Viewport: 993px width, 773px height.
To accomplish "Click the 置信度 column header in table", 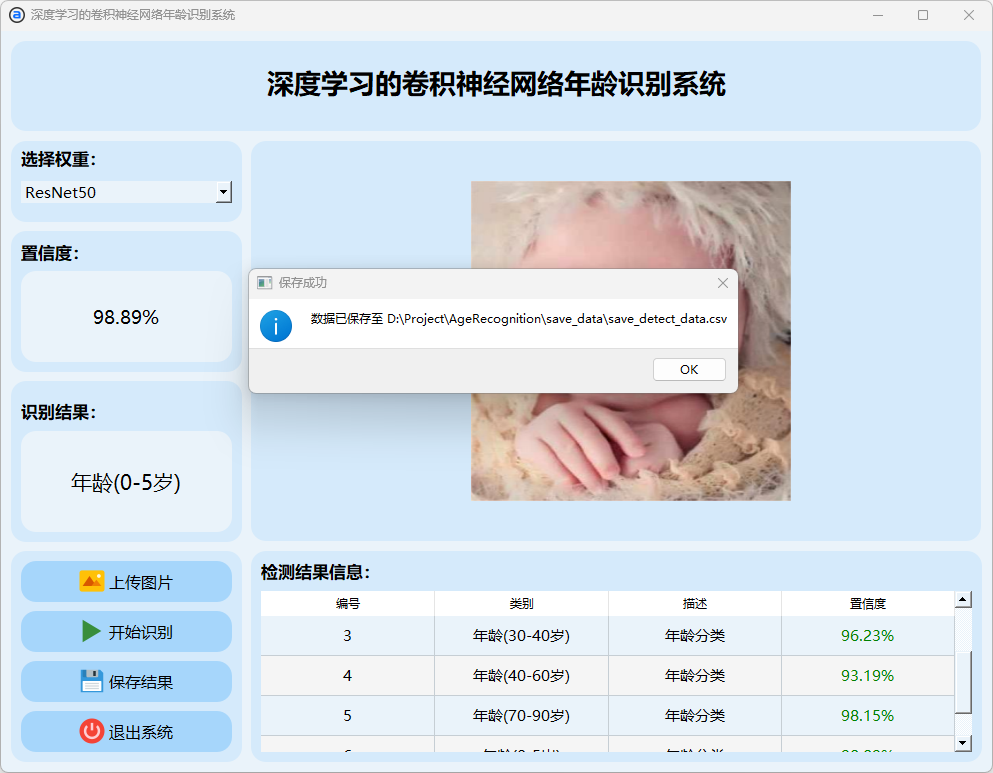I will (x=867, y=604).
